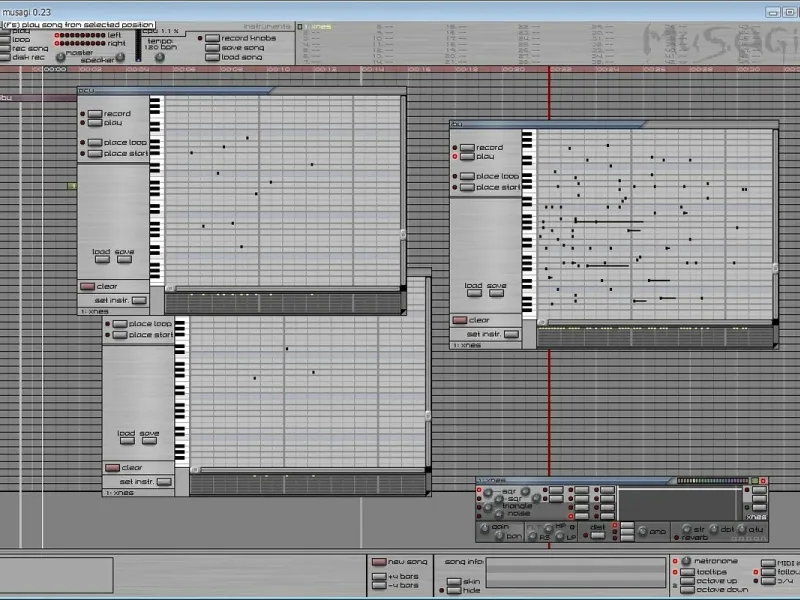Toggle the follow button
The image size is (800, 600).
[768, 572]
